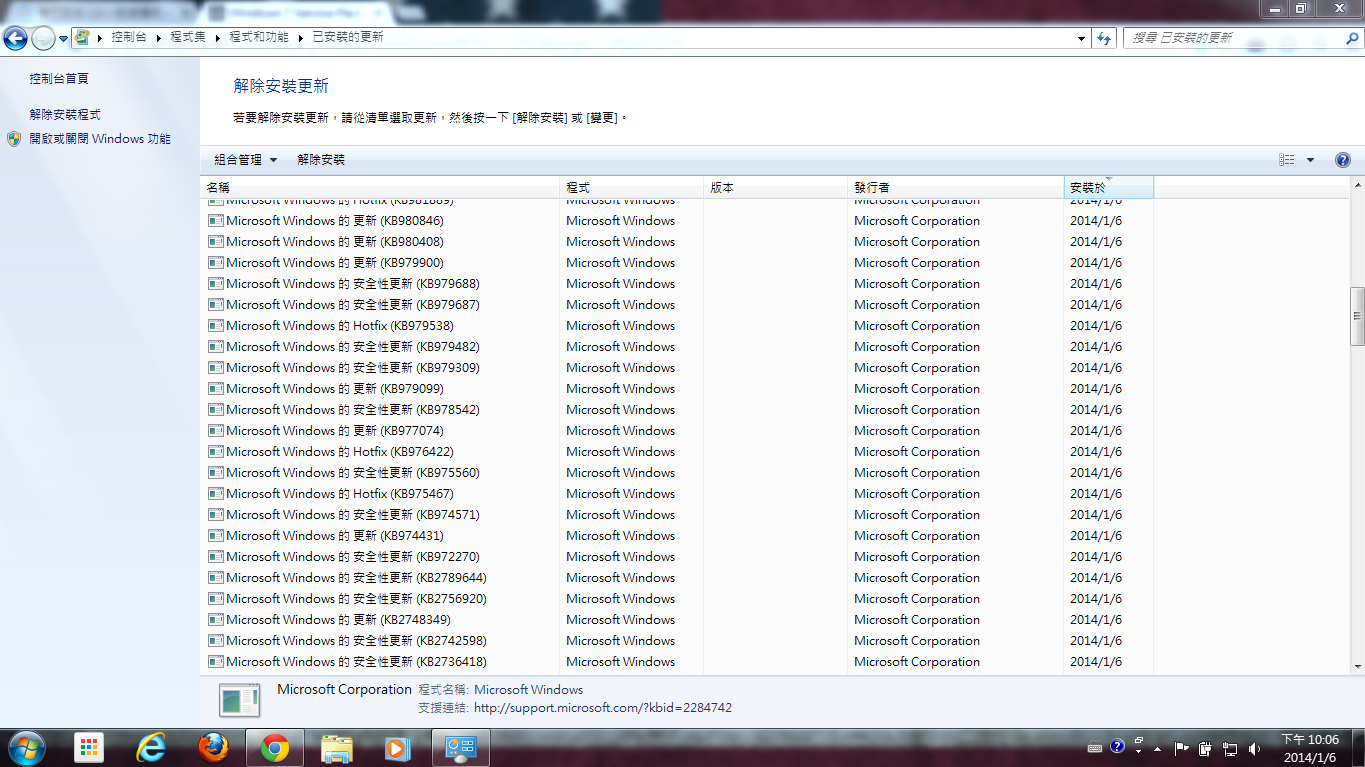Launch Google Chrome from the taskbar

coord(275,748)
